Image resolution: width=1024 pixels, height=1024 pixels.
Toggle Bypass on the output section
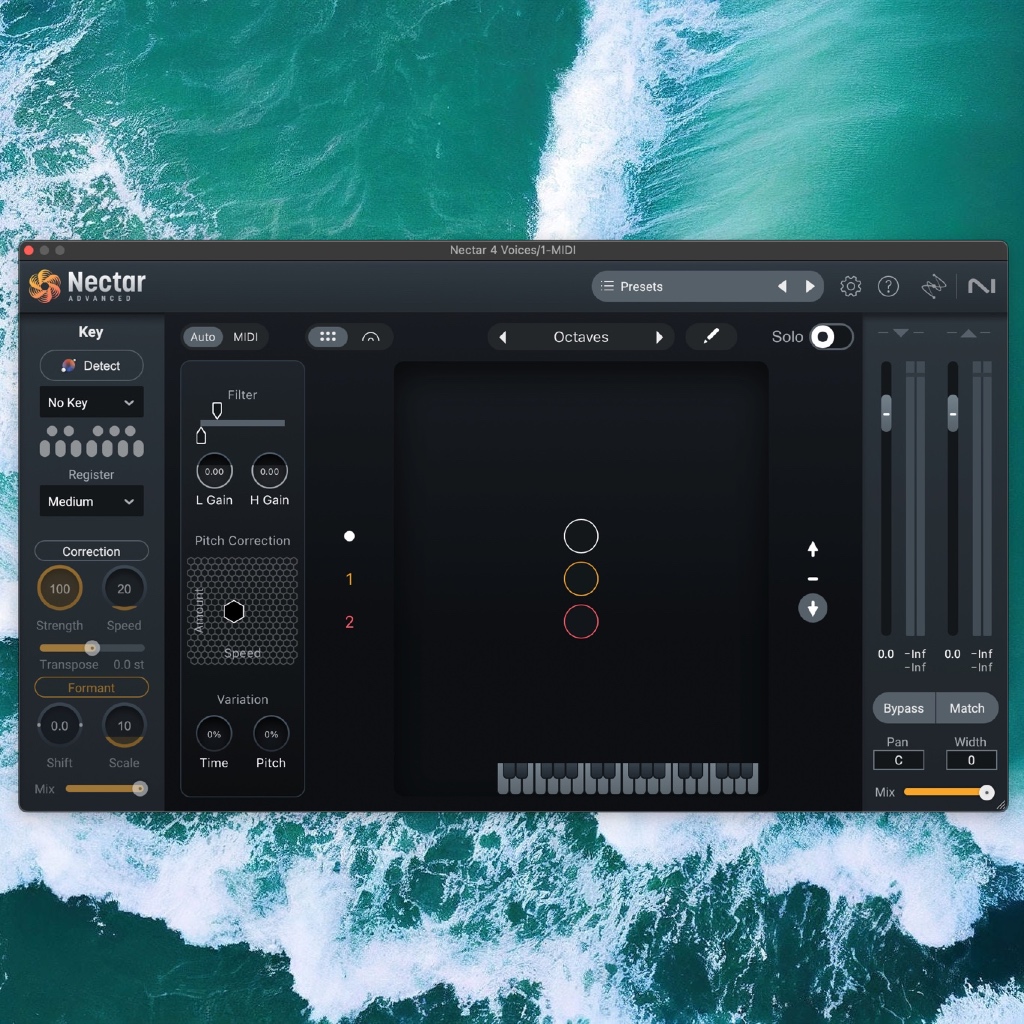[903, 708]
